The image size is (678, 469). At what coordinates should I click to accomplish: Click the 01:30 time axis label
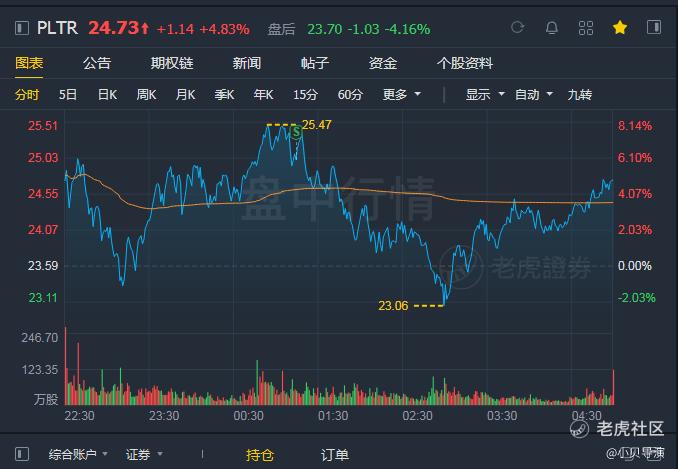coord(333,416)
